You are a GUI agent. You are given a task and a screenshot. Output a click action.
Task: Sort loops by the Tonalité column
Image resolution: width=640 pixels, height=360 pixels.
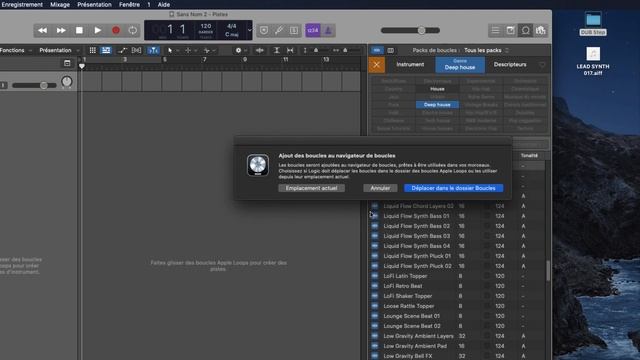tap(529, 156)
